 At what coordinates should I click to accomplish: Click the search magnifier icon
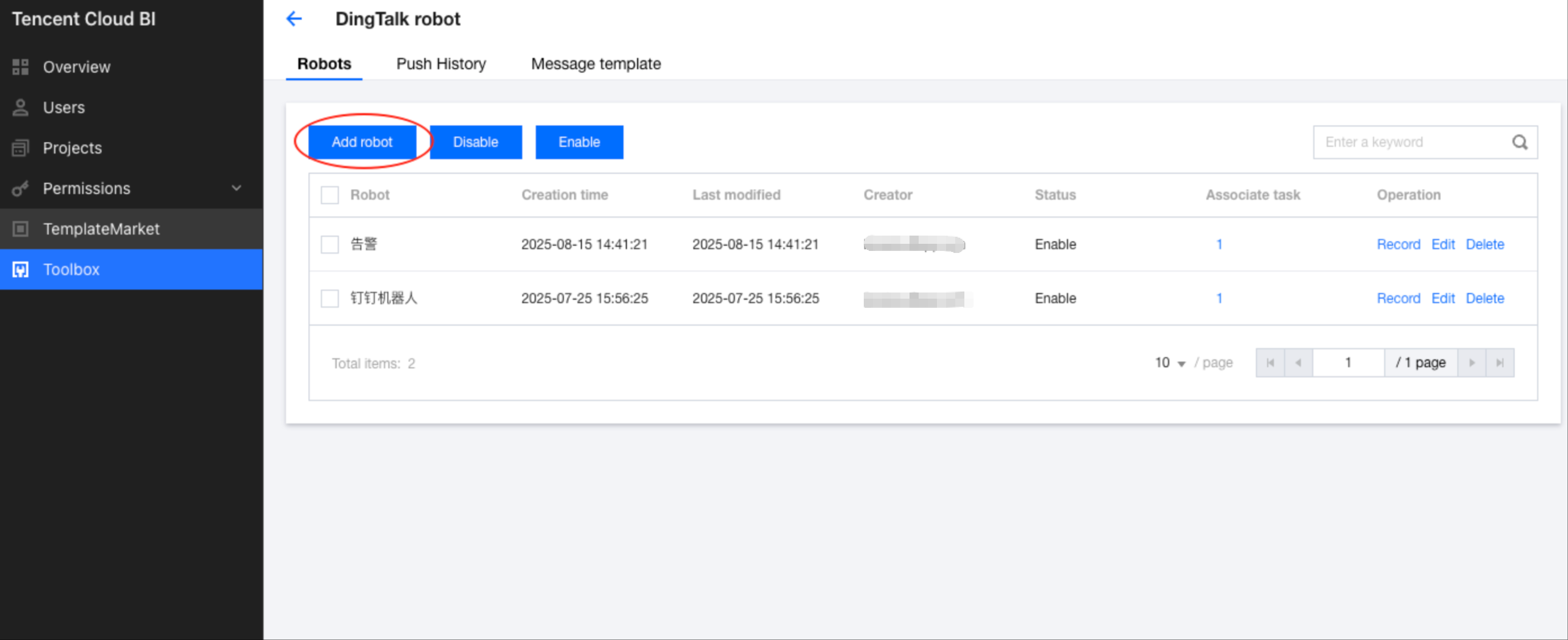(x=1519, y=142)
